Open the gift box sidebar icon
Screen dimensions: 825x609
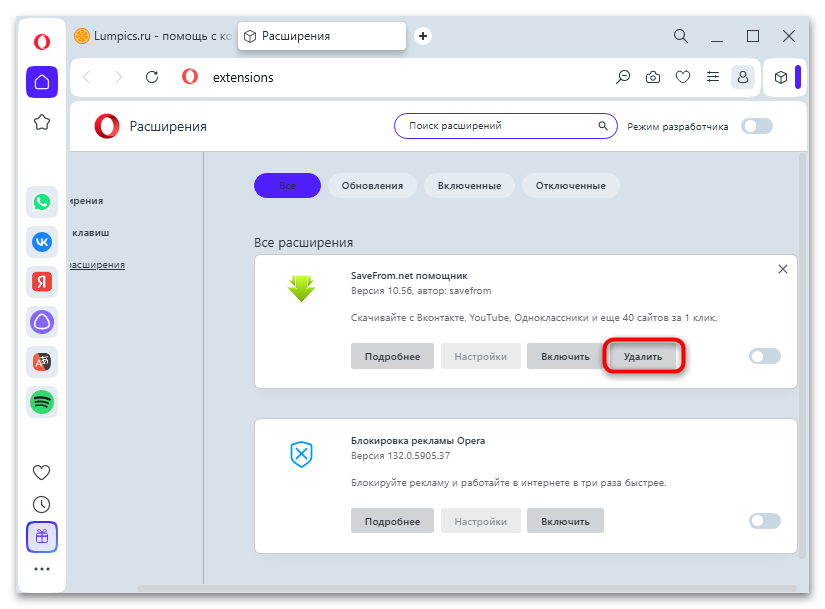(x=42, y=537)
